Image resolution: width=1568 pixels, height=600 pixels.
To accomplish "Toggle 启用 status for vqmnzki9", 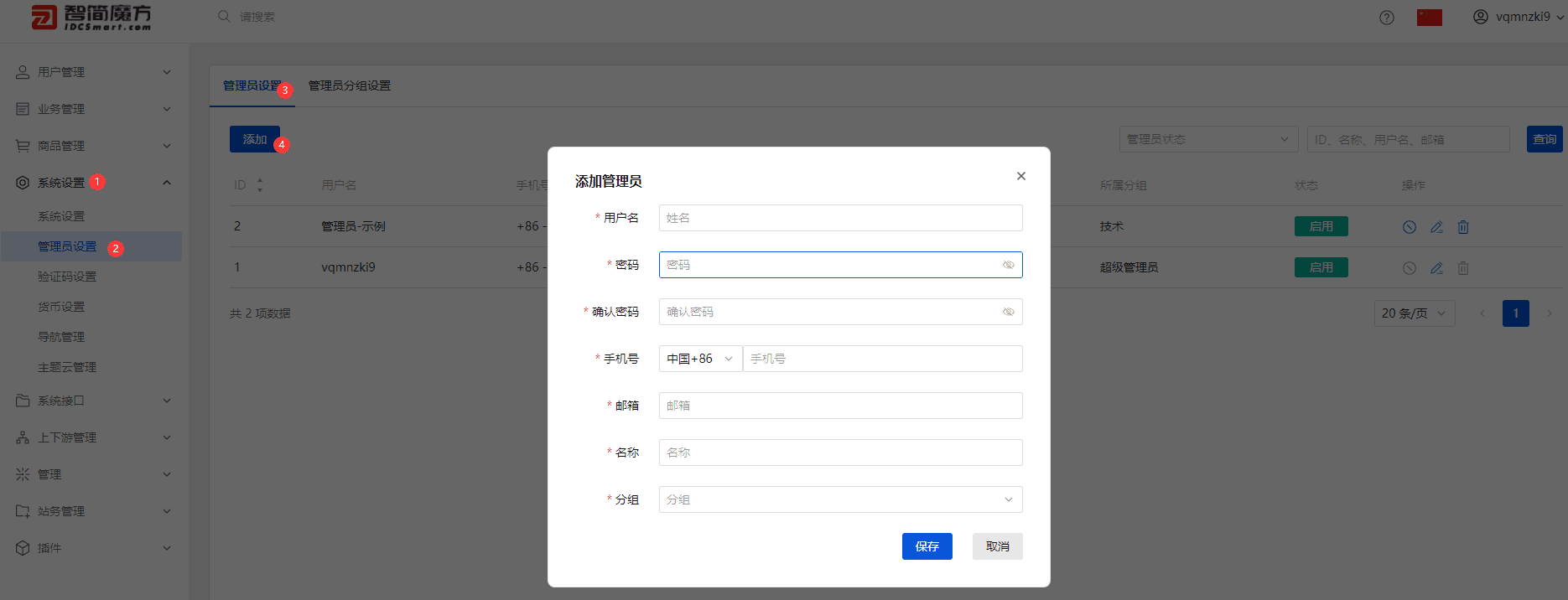I will click(1321, 267).
